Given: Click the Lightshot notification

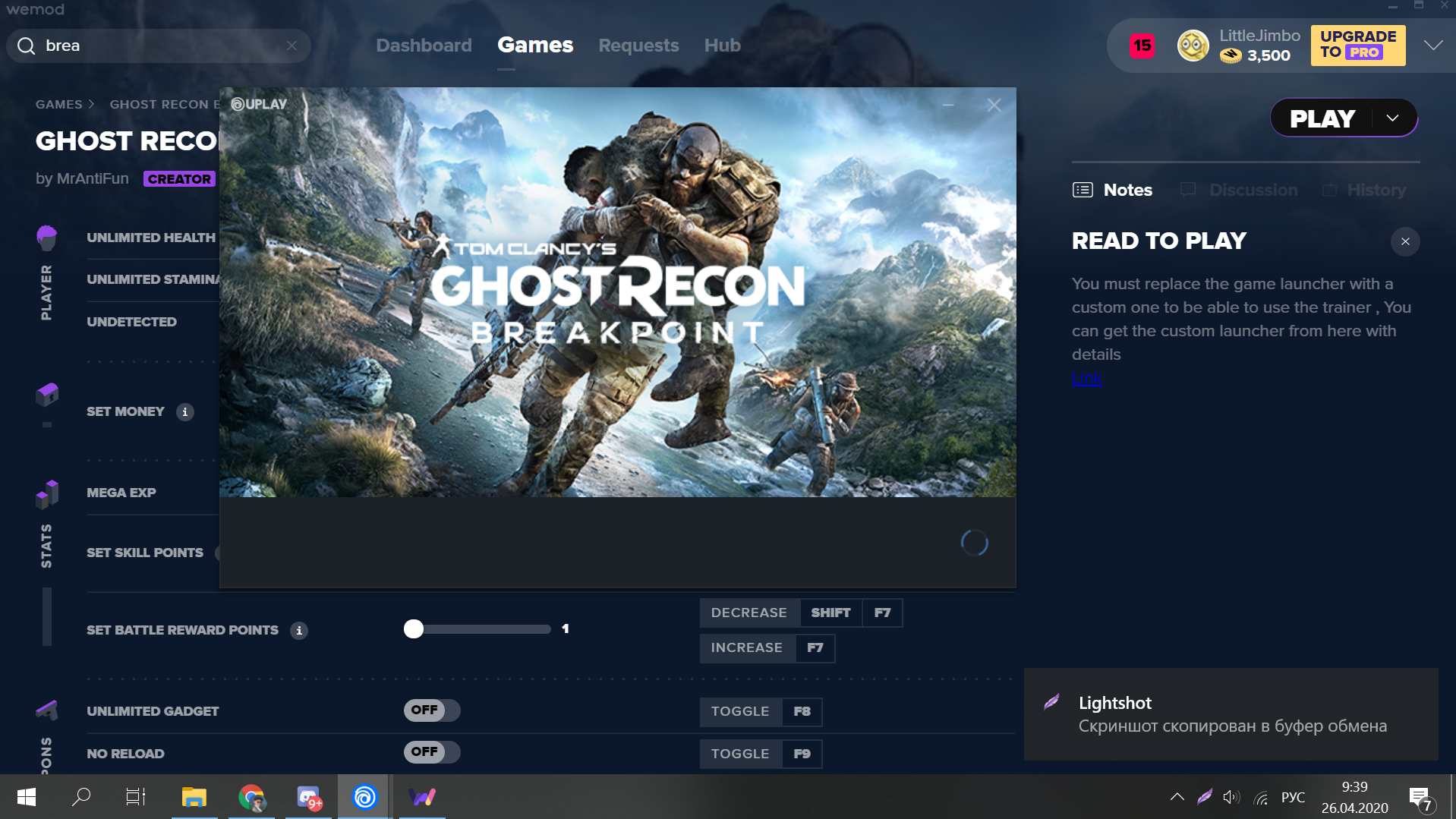Looking at the screenshot, I should (x=1231, y=714).
